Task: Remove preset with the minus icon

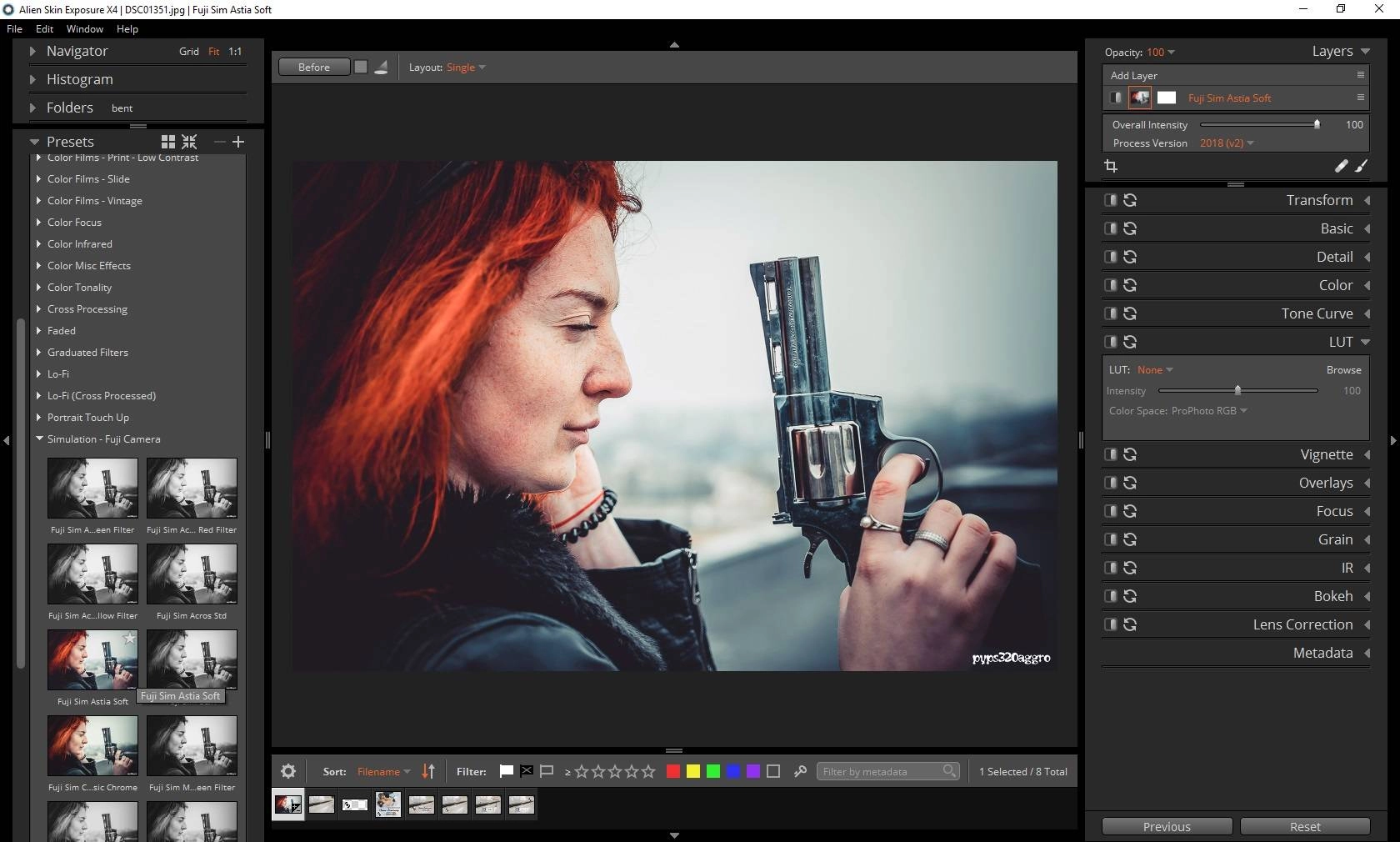Action: [220, 142]
